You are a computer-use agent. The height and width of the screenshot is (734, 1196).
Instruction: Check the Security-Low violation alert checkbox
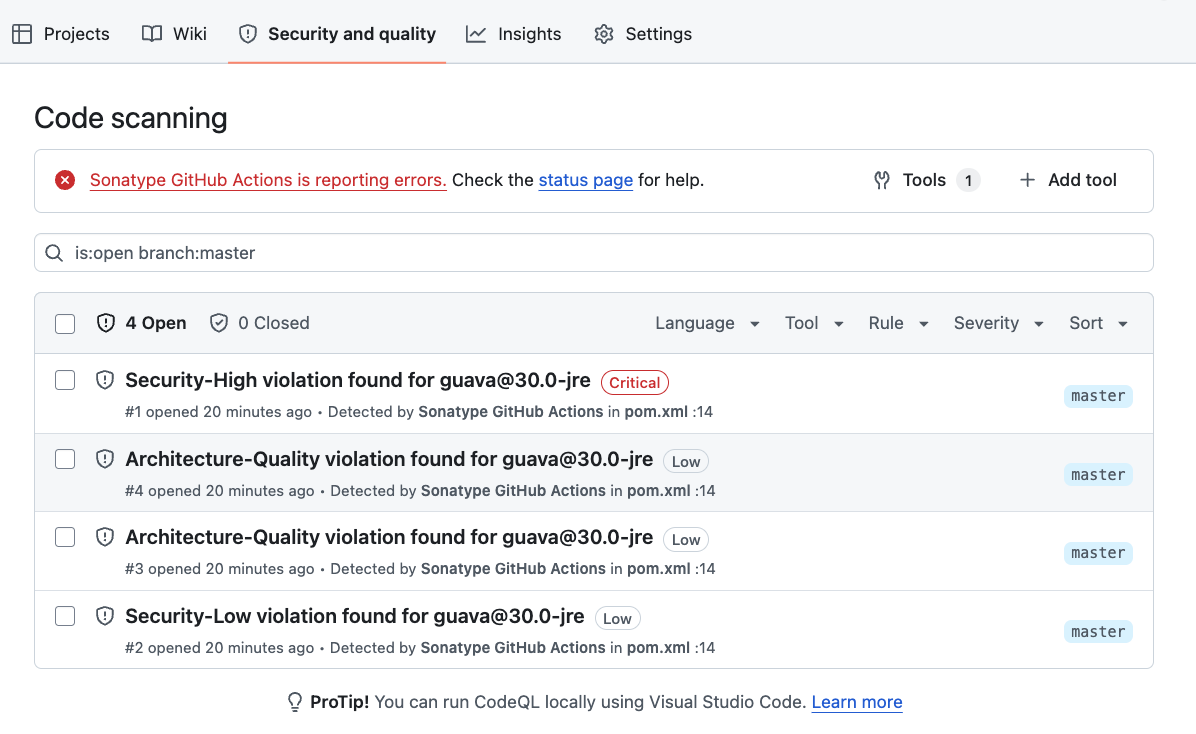65,616
